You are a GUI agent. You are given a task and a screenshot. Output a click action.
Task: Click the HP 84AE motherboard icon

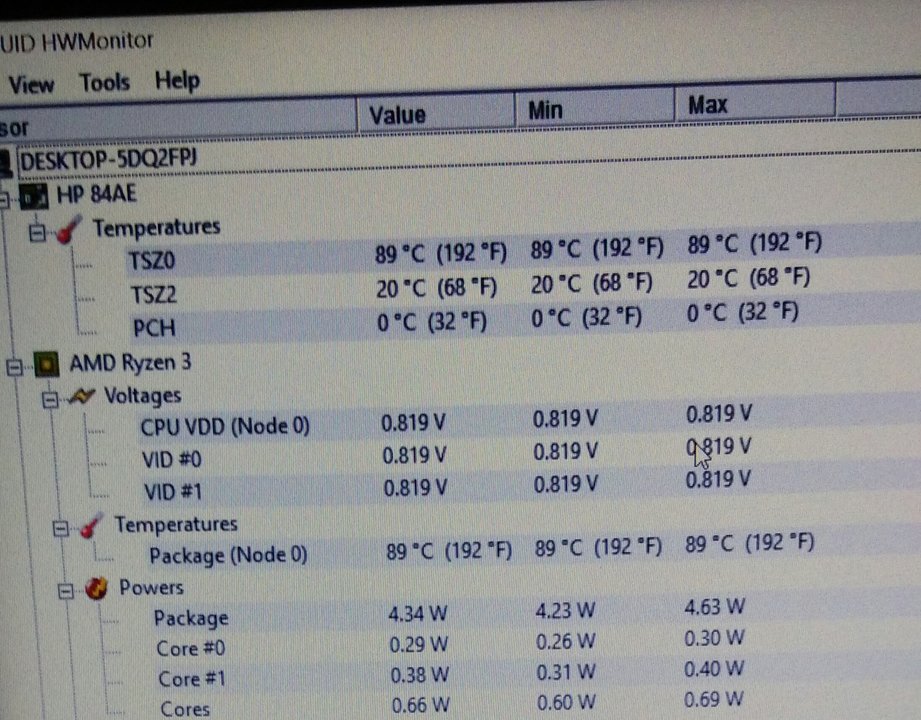(34, 197)
